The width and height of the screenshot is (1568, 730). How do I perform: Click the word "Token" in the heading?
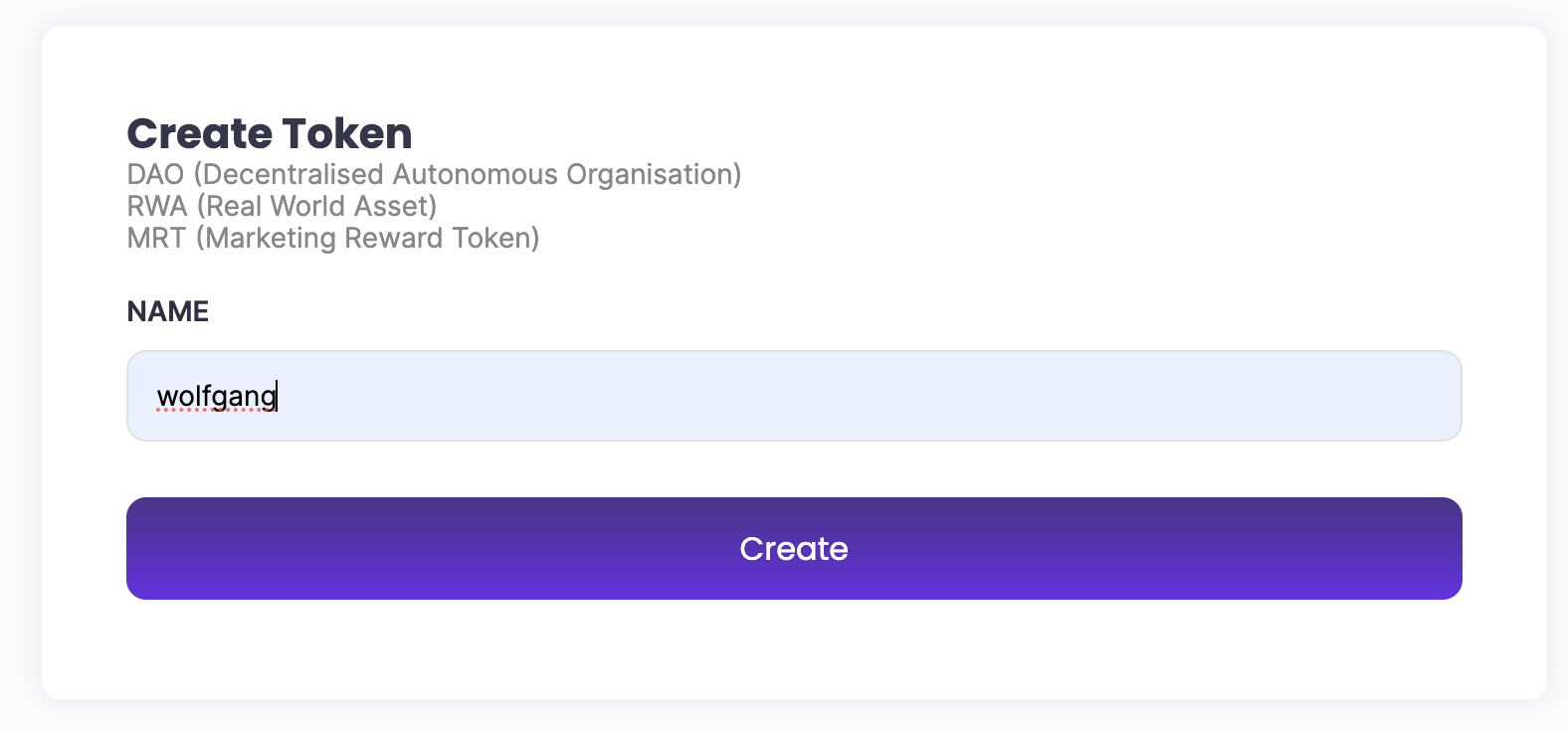tap(346, 134)
